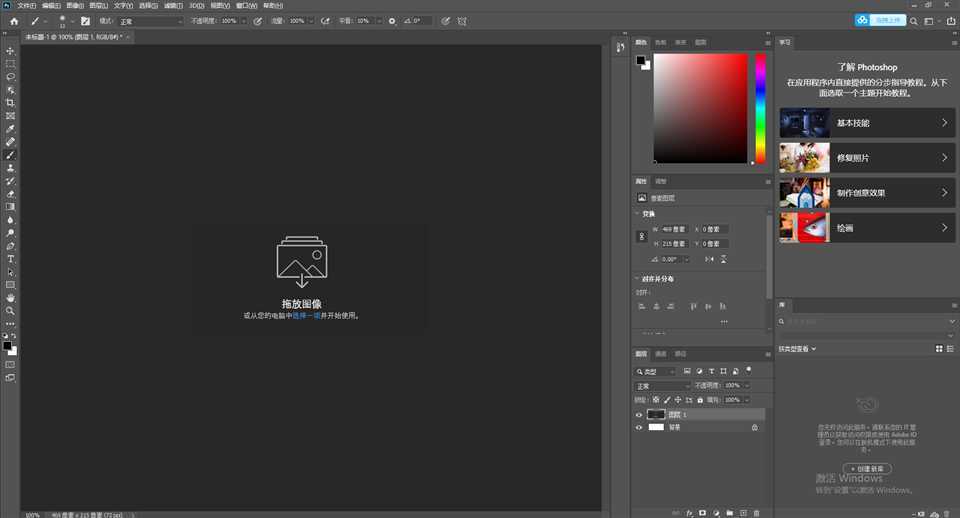Switch to the Channels tab
Image resolution: width=960 pixels, height=518 pixels.
pyautogui.click(x=661, y=354)
